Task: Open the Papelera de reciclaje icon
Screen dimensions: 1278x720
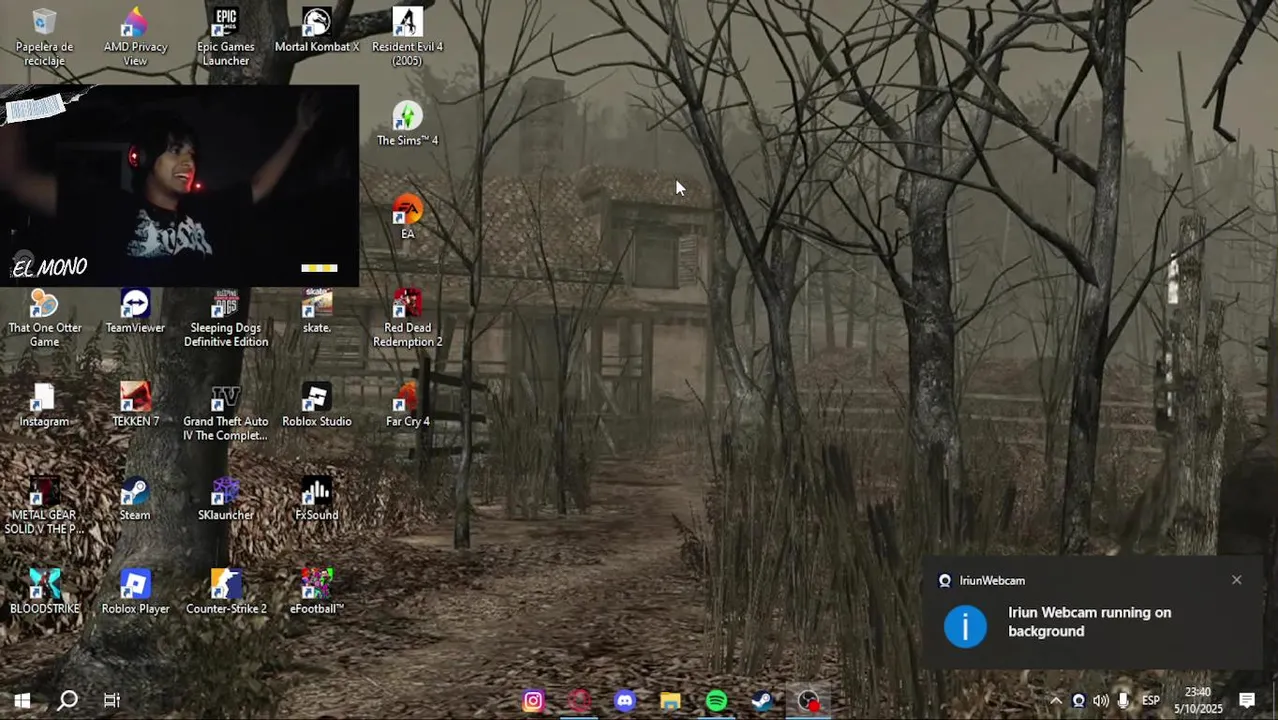Action: coord(44,38)
